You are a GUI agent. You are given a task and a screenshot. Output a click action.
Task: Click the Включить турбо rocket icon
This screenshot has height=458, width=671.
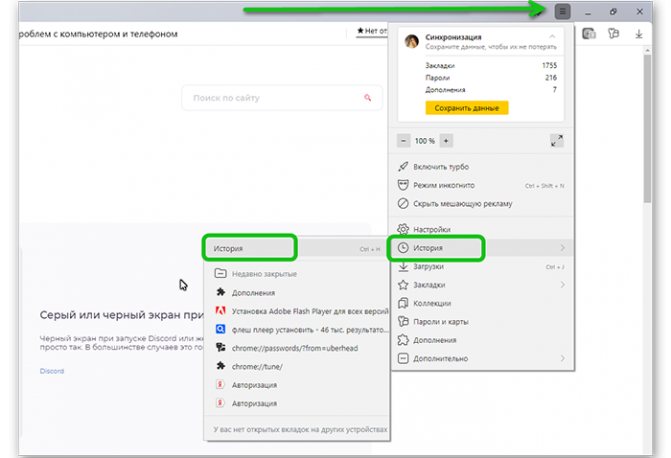[x=403, y=167]
